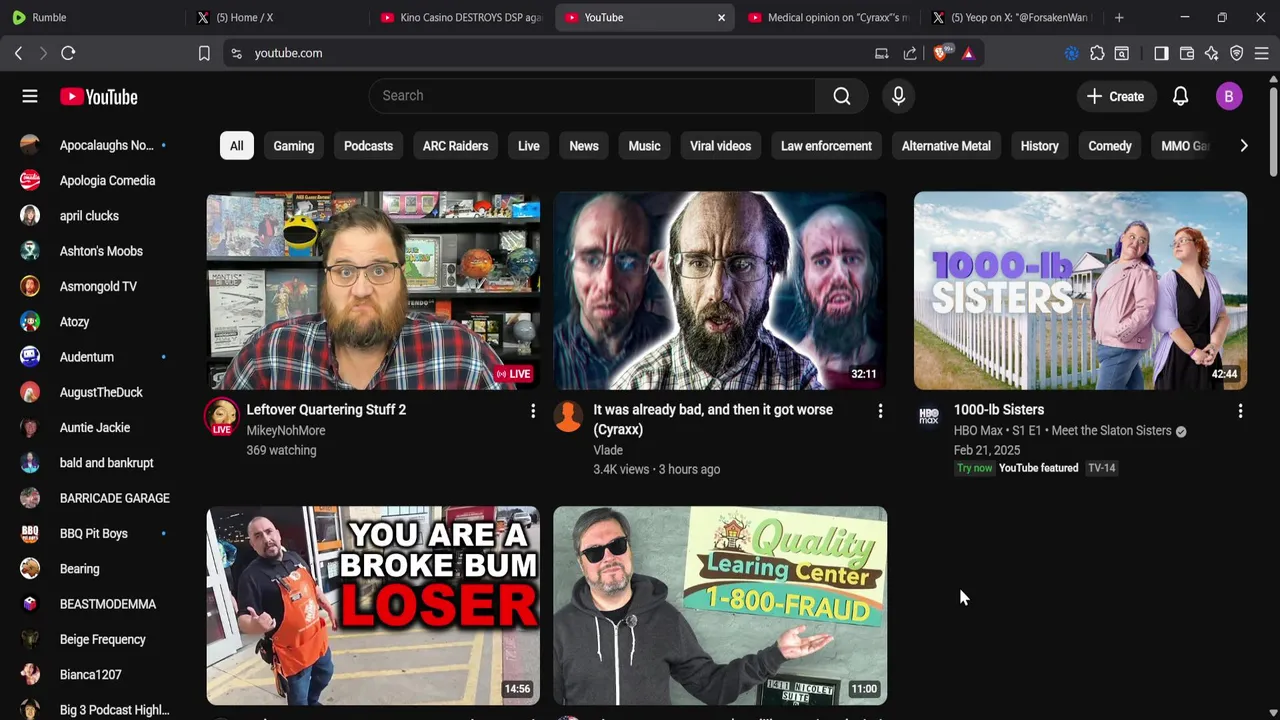
Task: Open a new browser tab
Action: (1119, 17)
